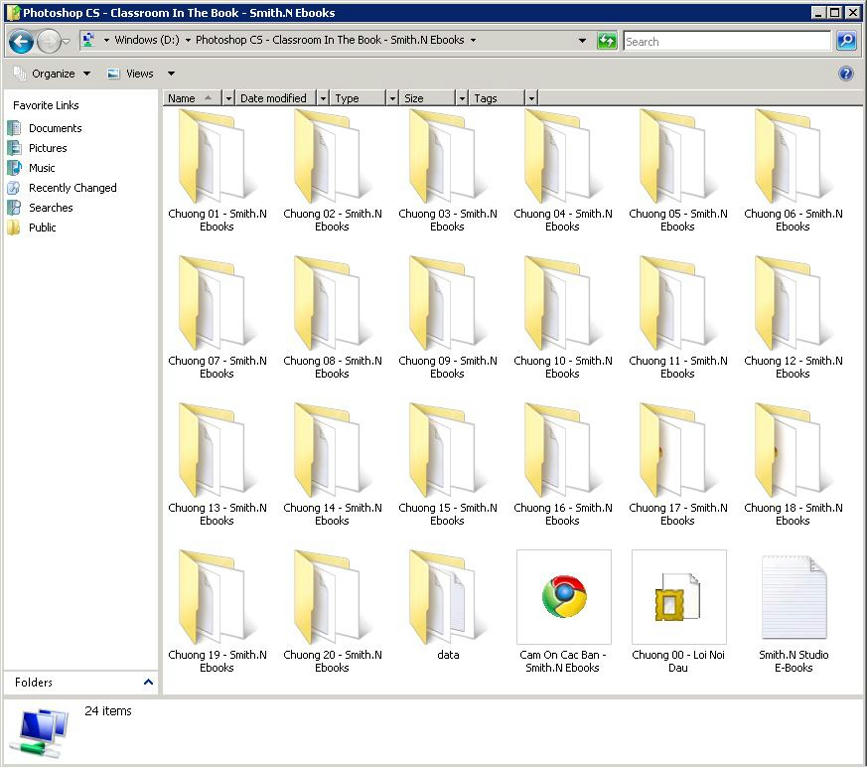The image size is (867, 768).
Task: Open the Name column dropdown arrow
Action: 228,98
